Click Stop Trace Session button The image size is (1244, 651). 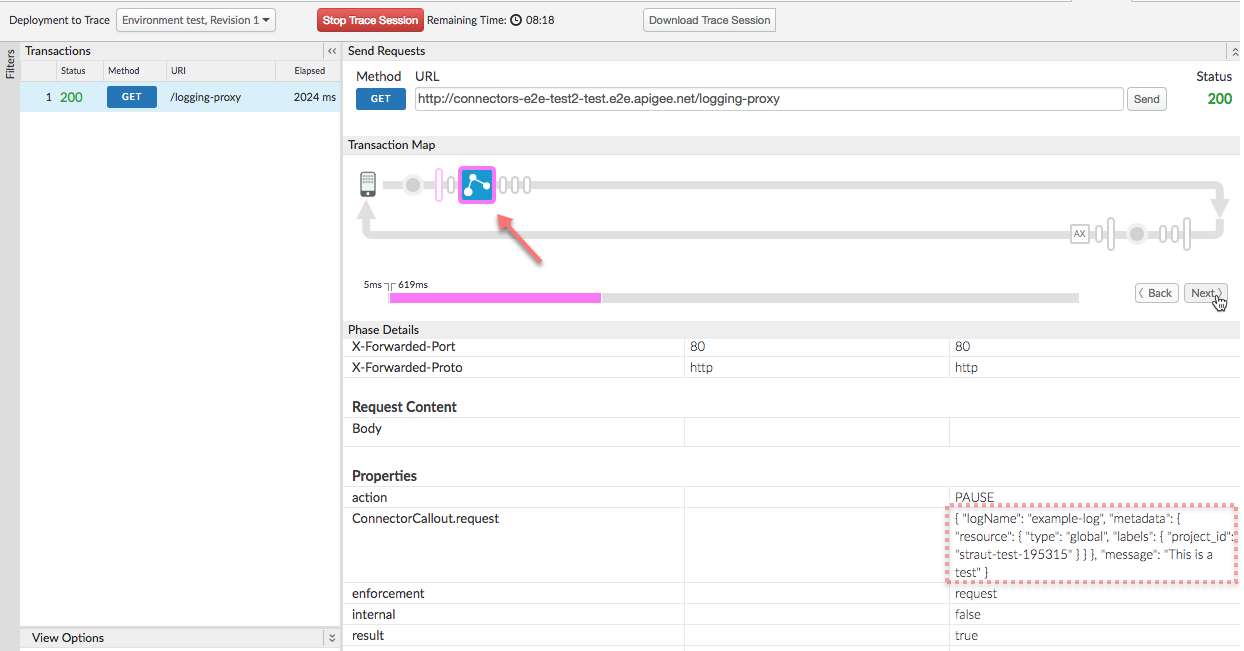pos(370,20)
